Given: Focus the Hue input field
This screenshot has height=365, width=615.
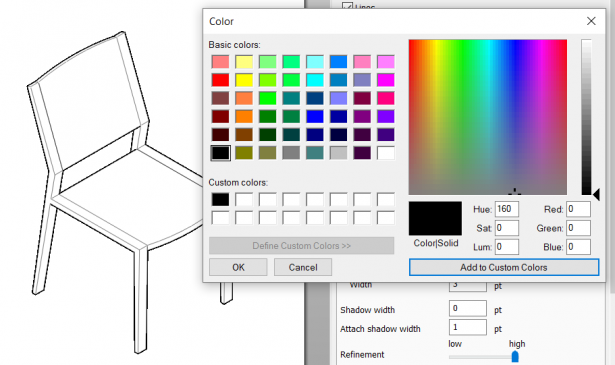Looking at the screenshot, I should pyautogui.click(x=507, y=209).
